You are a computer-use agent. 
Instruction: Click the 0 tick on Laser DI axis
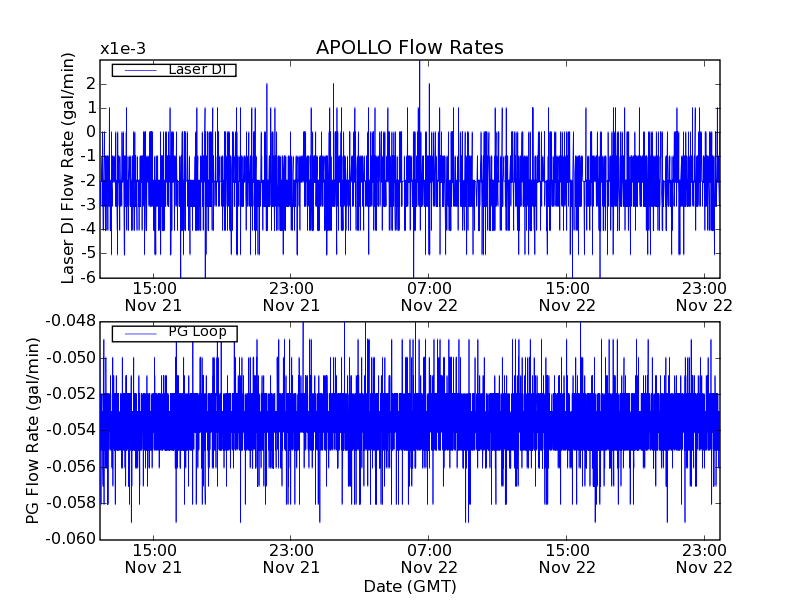tap(89, 131)
